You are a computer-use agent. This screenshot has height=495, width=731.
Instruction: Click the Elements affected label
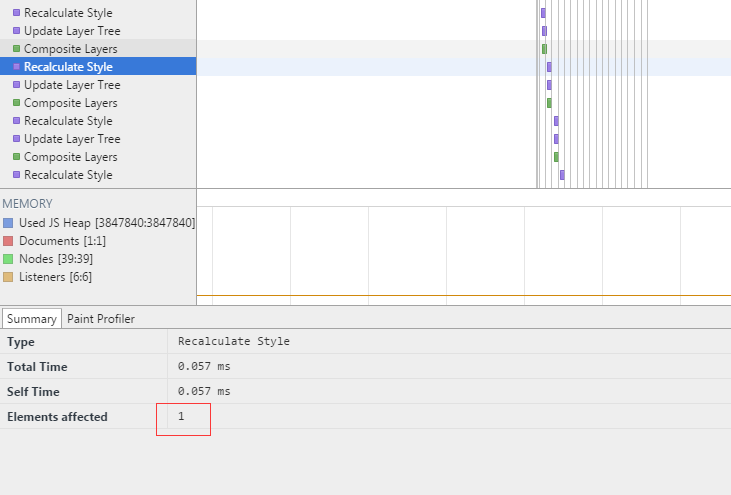[57, 417]
